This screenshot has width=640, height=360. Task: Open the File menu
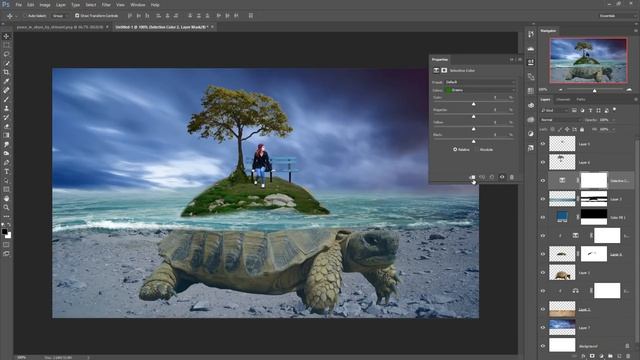click(x=19, y=5)
